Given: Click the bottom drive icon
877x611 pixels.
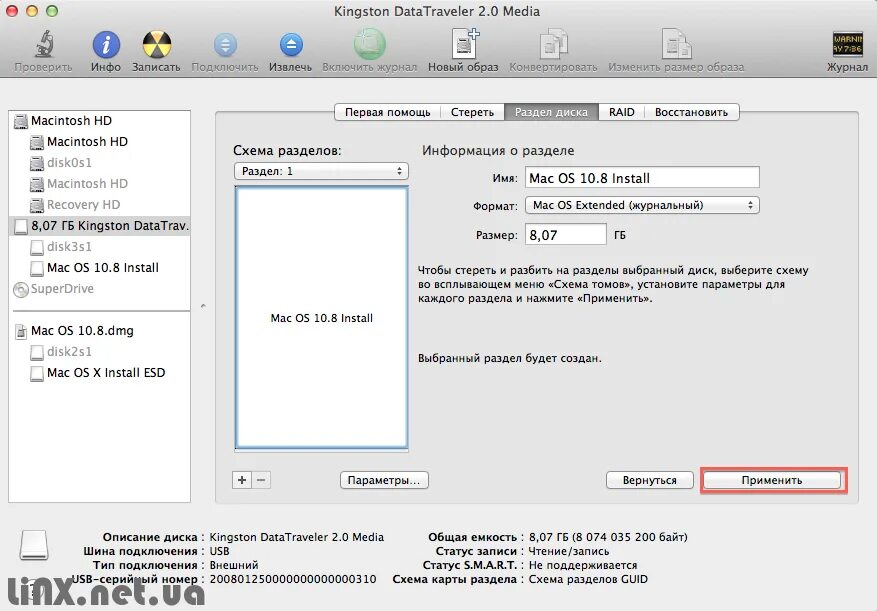Looking at the screenshot, I should tap(34, 545).
